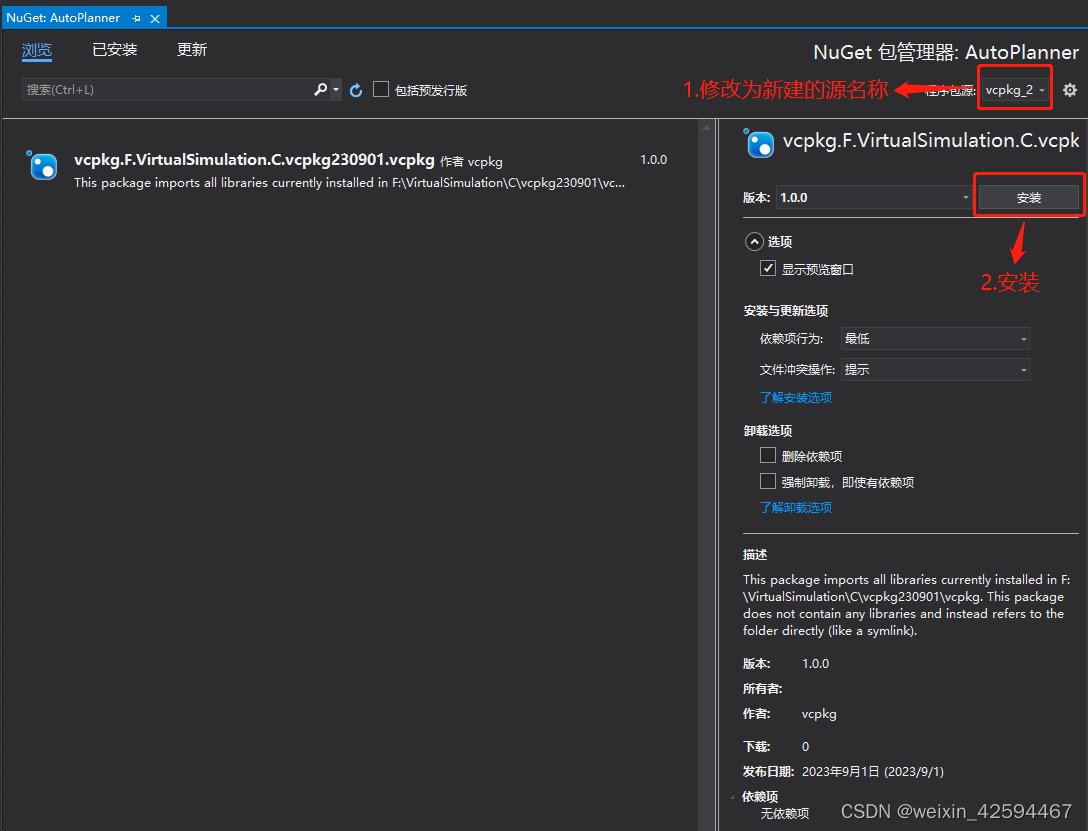The width and height of the screenshot is (1088, 831).
Task: Collapse the 选项 section
Action: click(754, 241)
